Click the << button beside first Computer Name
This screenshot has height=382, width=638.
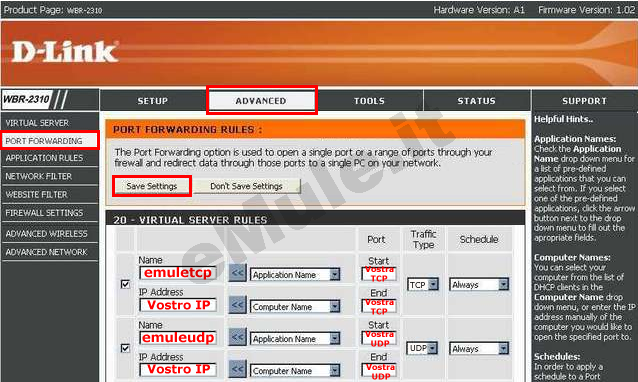(238, 305)
